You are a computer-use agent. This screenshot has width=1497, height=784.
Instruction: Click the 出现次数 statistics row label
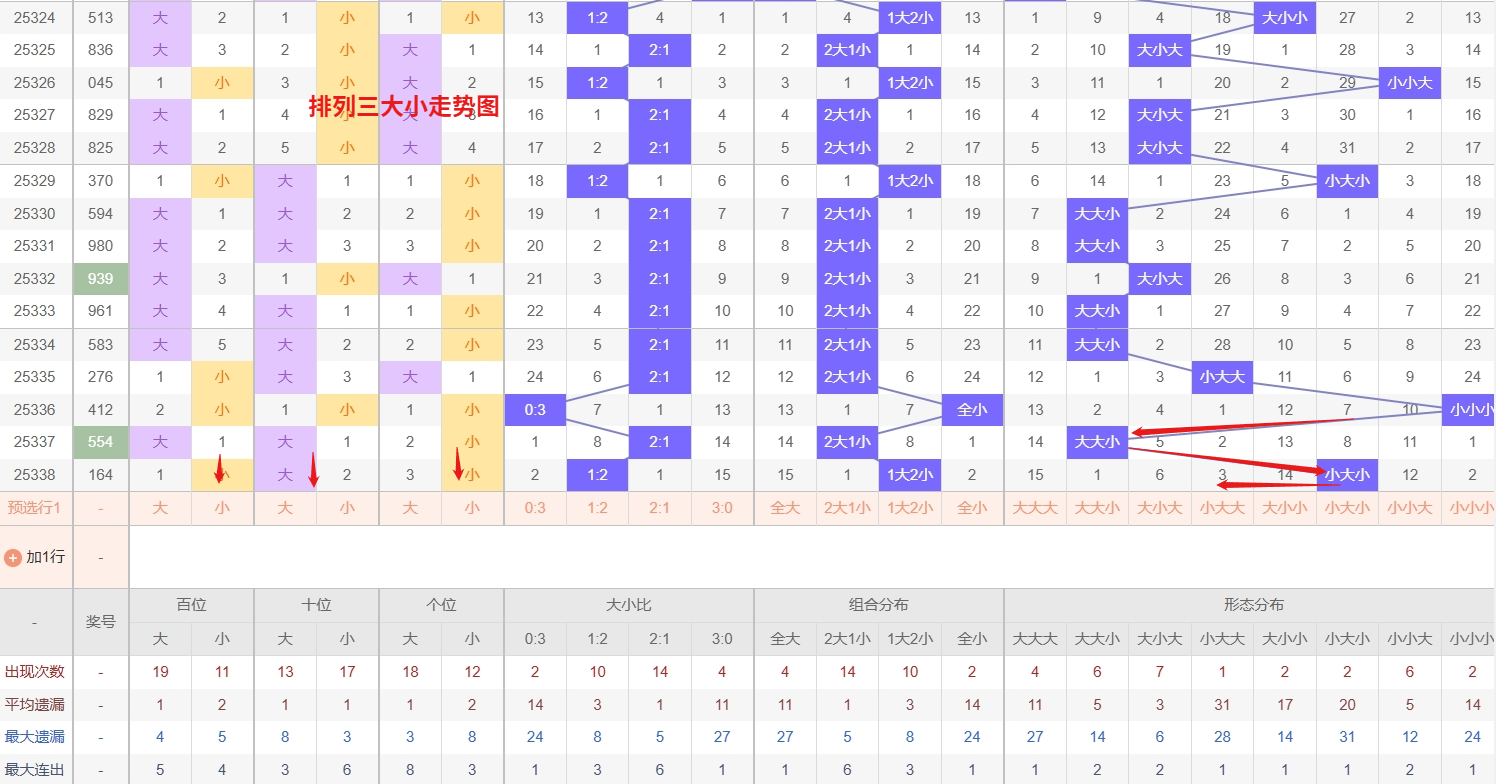34,672
